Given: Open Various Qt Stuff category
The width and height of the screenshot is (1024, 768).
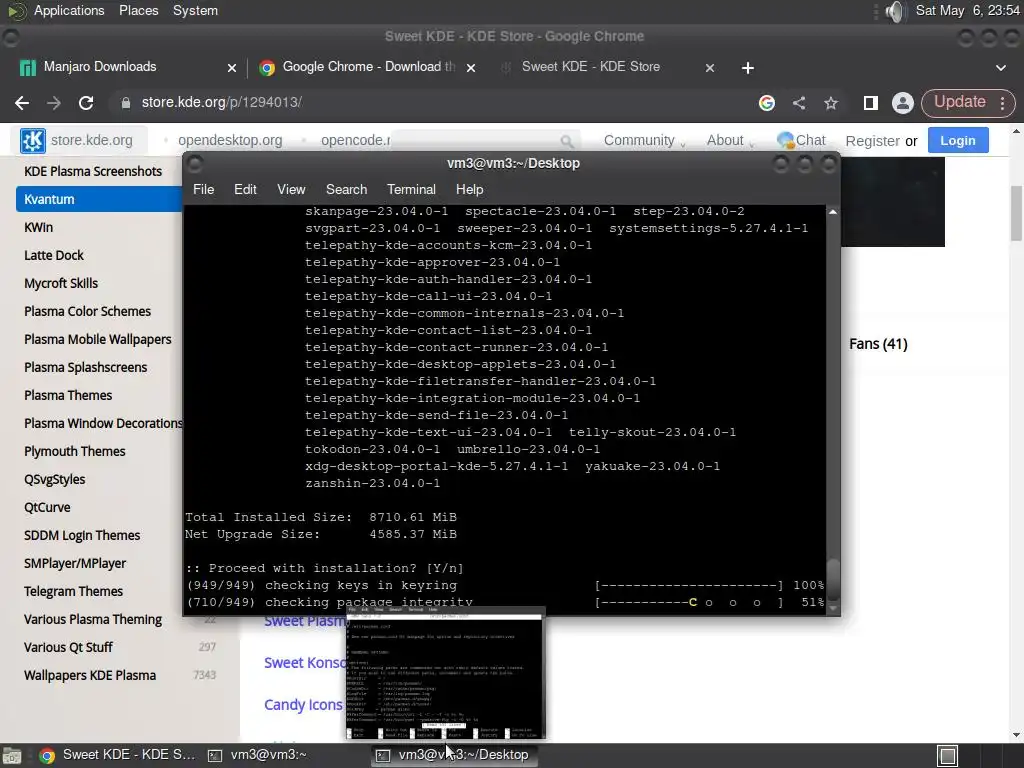Looking at the screenshot, I should click(68, 648).
